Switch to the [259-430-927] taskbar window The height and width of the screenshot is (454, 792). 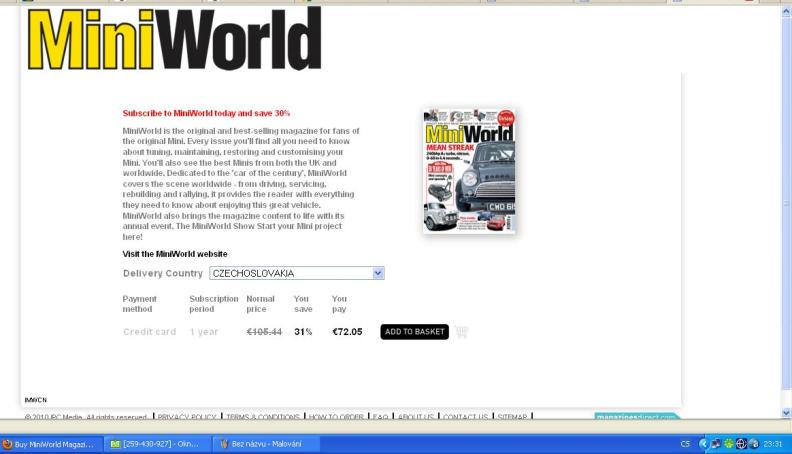(x=158, y=444)
